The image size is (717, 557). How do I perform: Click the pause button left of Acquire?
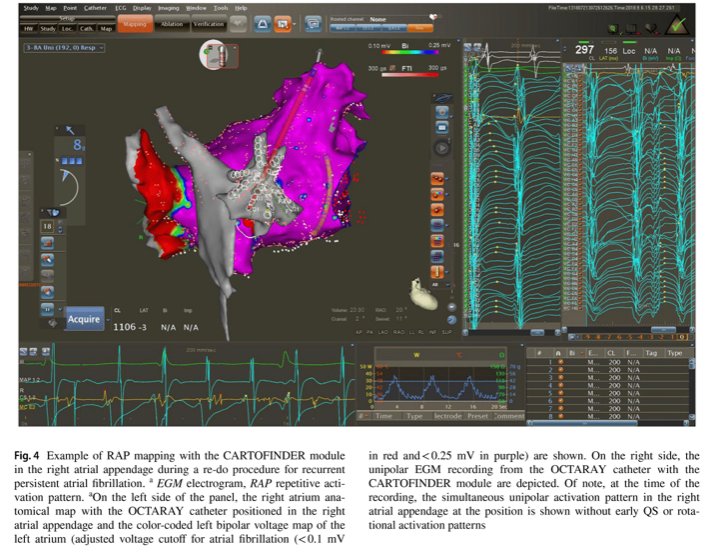[x=47, y=309]
